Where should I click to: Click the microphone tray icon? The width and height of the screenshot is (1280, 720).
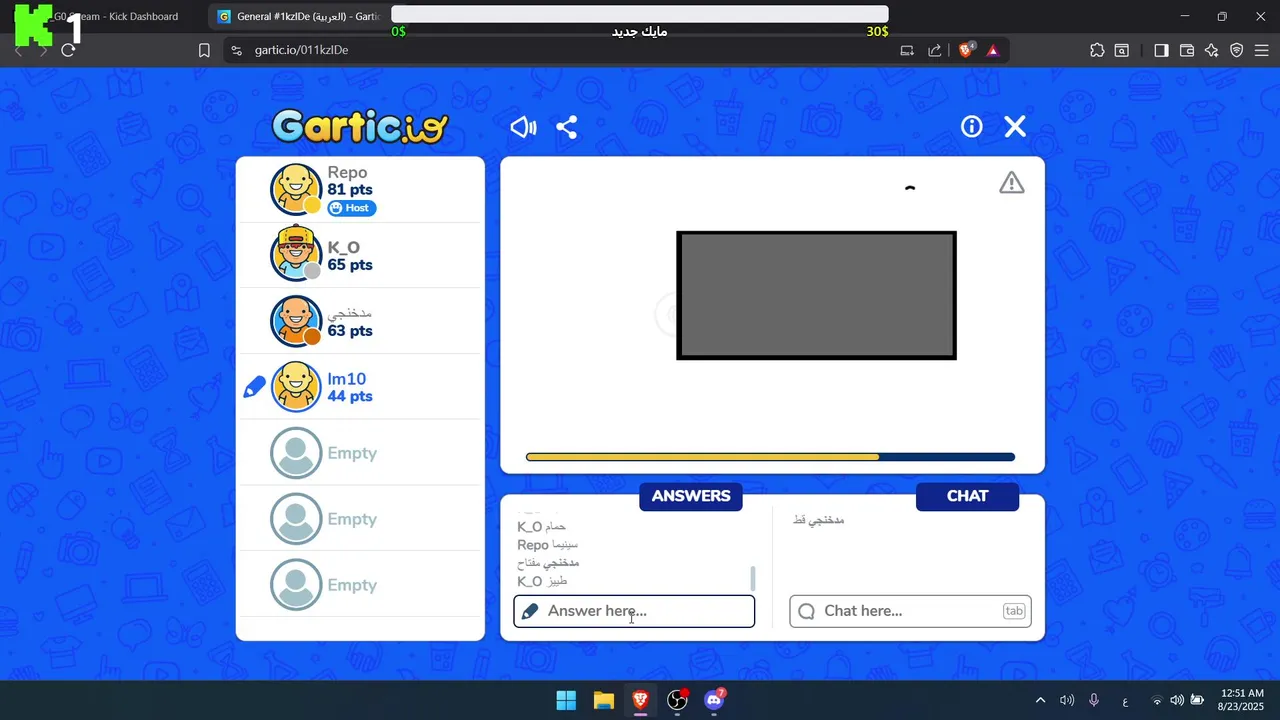(x=1094, y=700)
